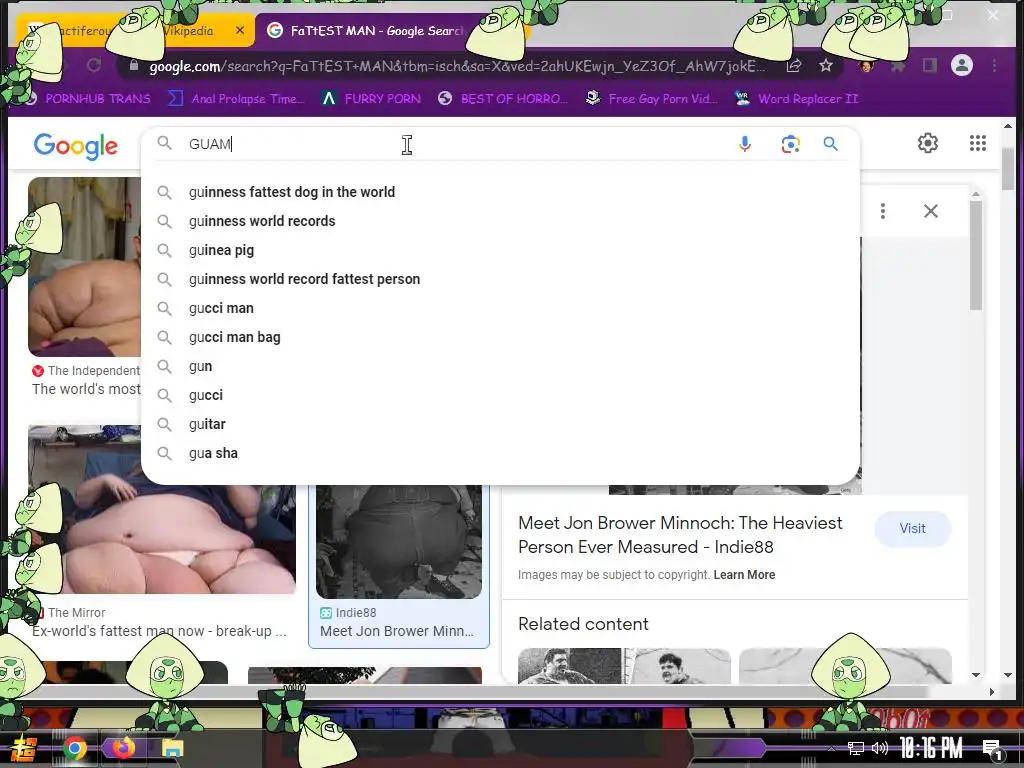Go to the Google home page logo
This screenshot has width=1024, height=768.
coord(76,146)
